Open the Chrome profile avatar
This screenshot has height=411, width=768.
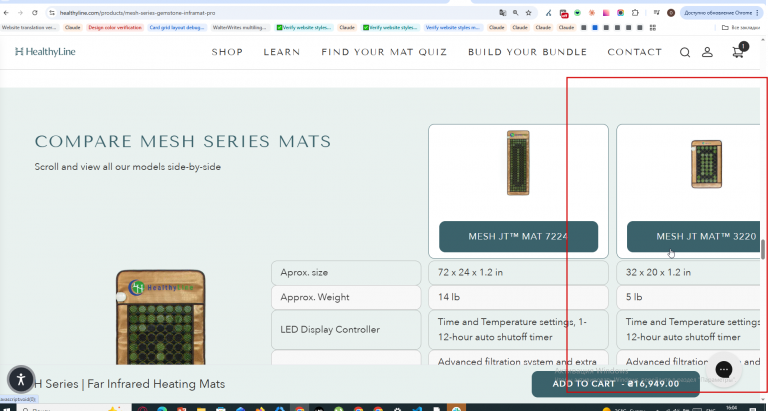(x=671, y=13)
